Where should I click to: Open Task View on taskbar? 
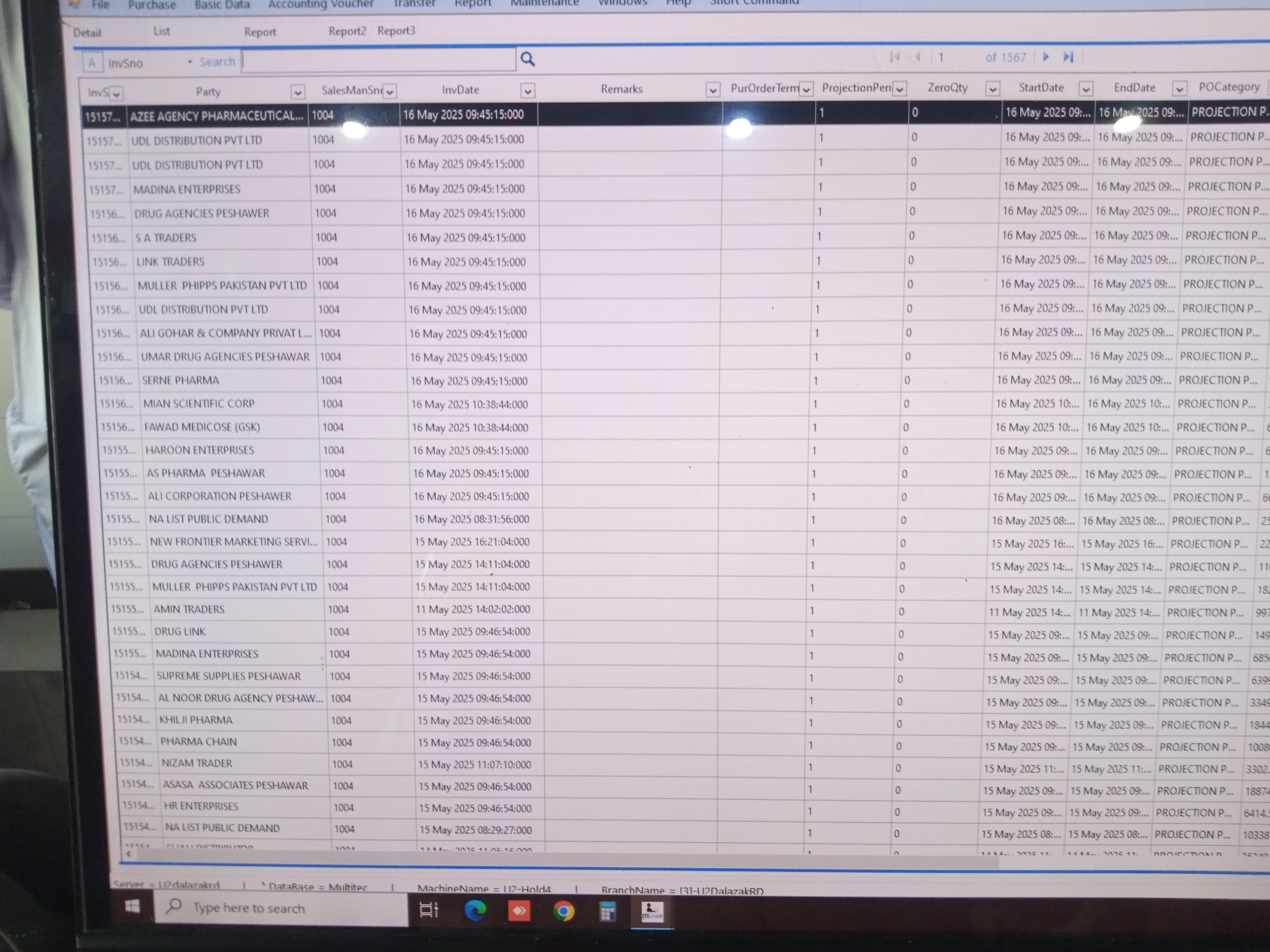(x=429, y=910)
